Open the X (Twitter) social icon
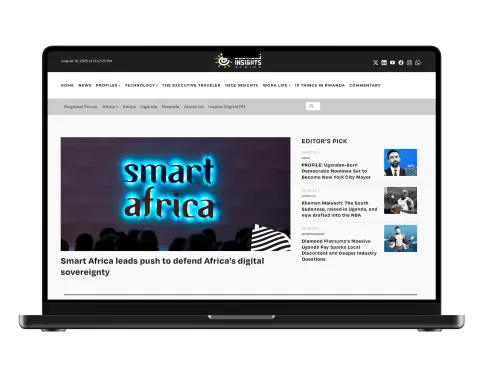The height and width of the screenshot is (378, 500). point(375,62)
